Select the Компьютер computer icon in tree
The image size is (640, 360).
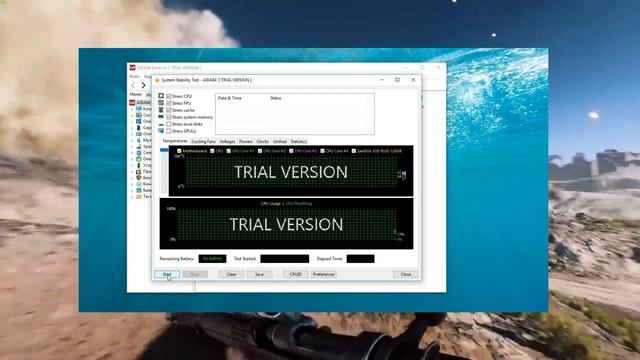tap(139, 109)
